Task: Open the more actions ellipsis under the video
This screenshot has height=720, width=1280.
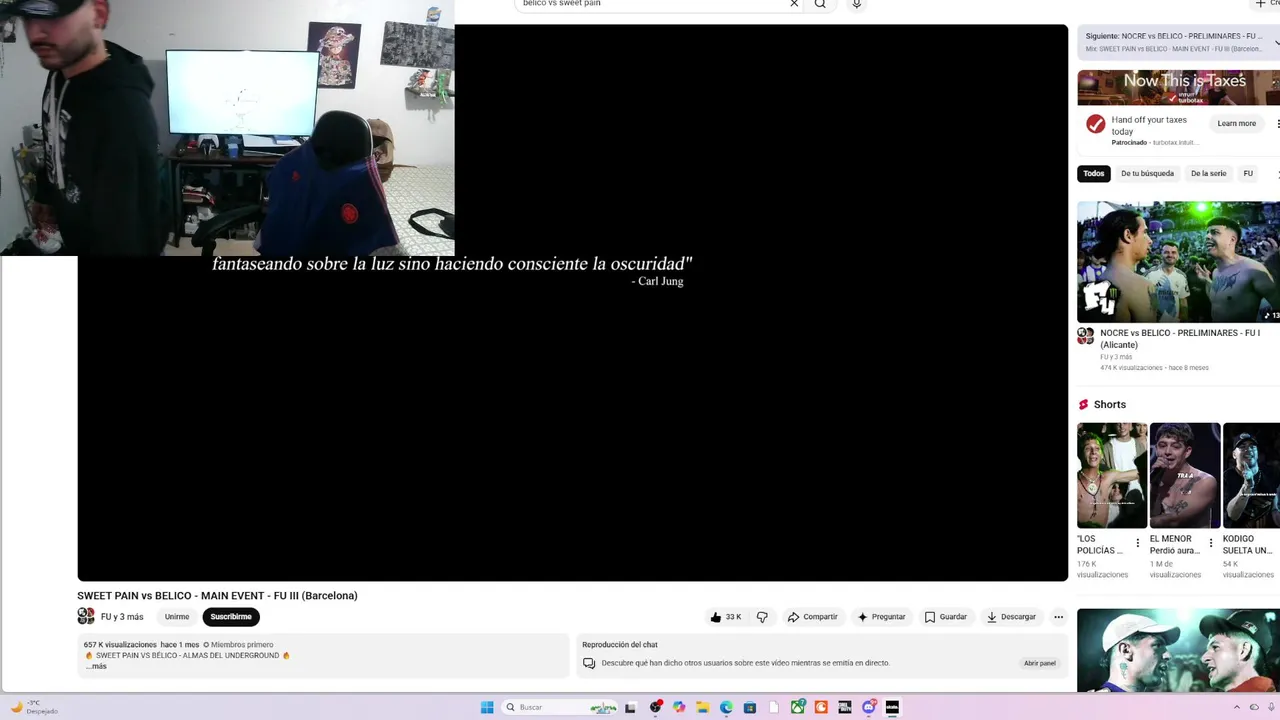Action: (x=1058, y=617)
